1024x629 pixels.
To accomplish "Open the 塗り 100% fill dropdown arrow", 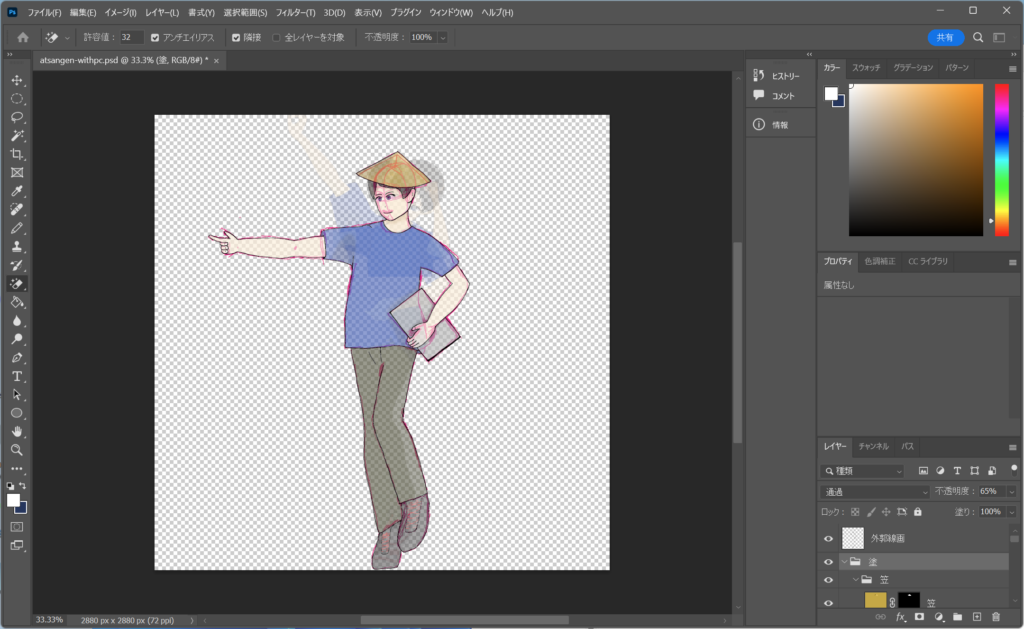I will (1012, 512).
